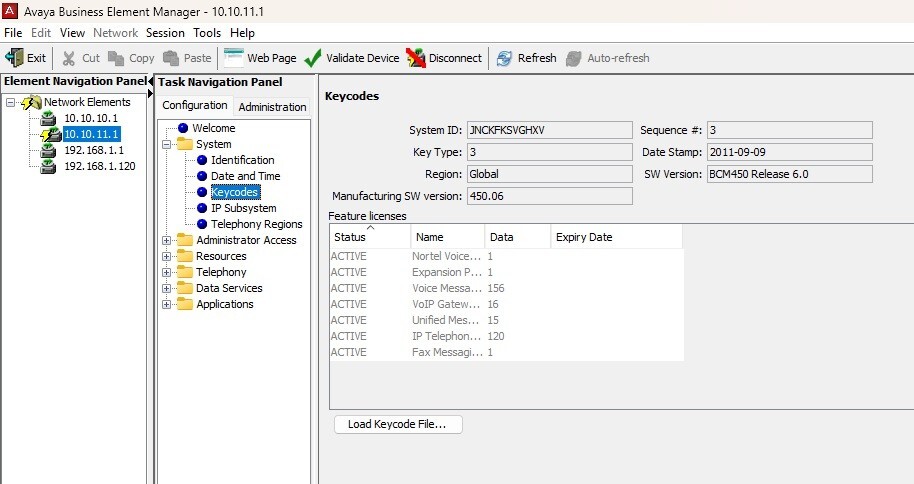Image resolution: width=914 pixels, height=484 pixels.
Task: Click the Telephony folder icon
Action: [185, 272]
